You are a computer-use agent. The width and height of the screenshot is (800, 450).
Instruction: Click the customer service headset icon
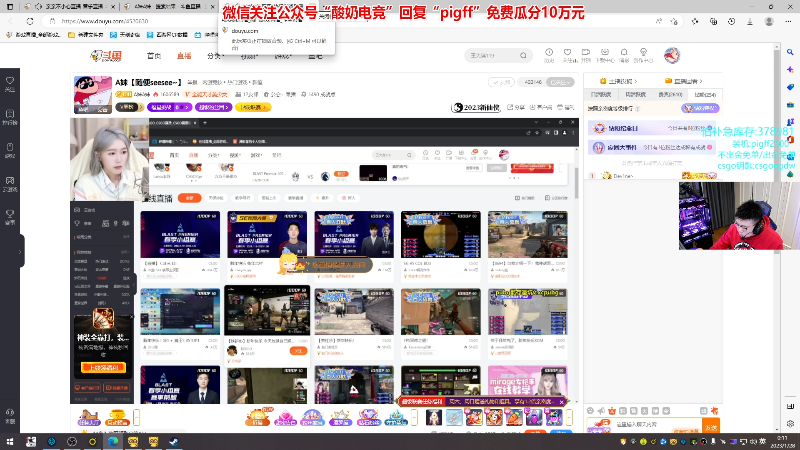10,416
